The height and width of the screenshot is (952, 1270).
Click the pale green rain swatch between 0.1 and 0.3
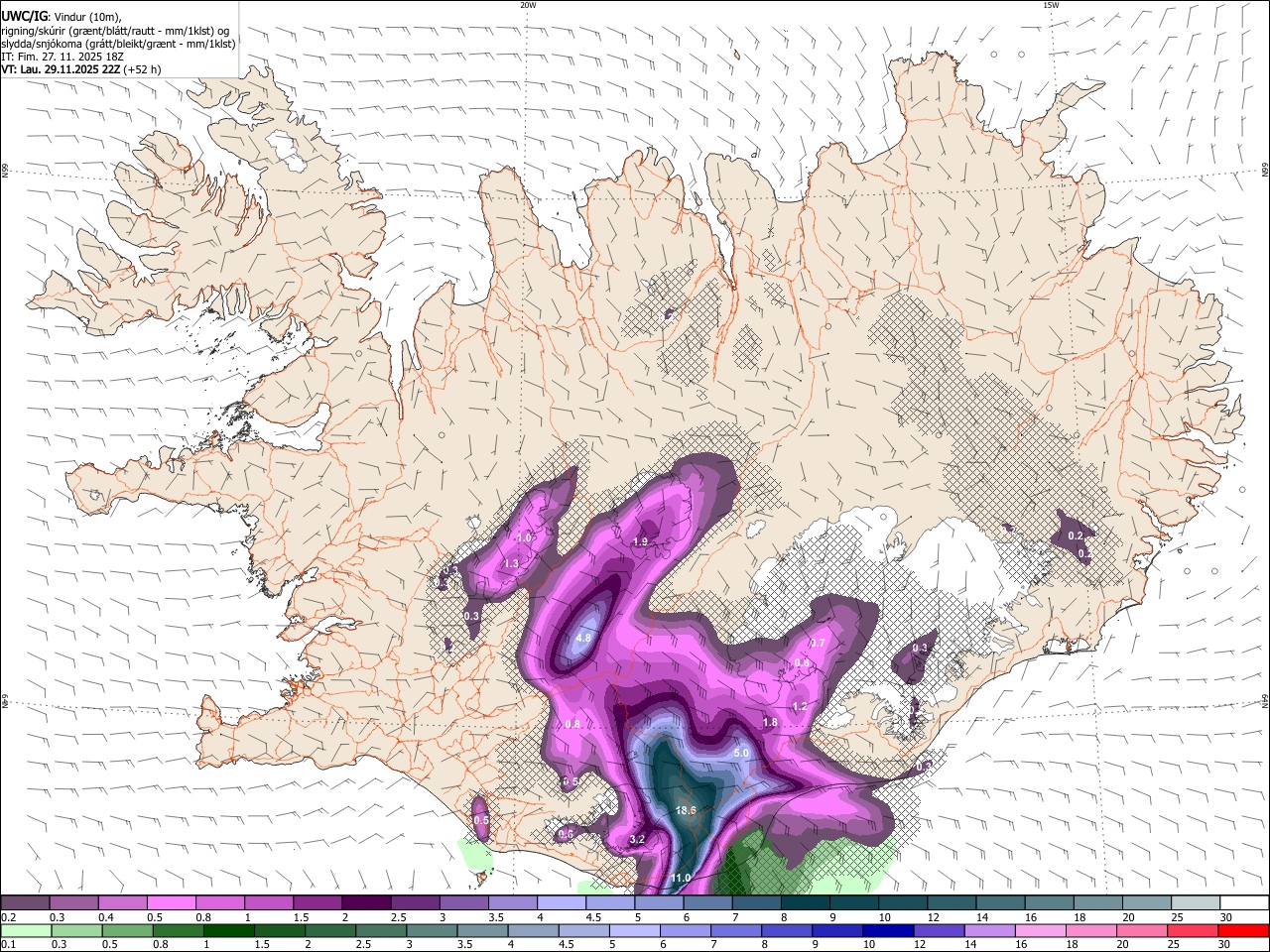point(25,930)
